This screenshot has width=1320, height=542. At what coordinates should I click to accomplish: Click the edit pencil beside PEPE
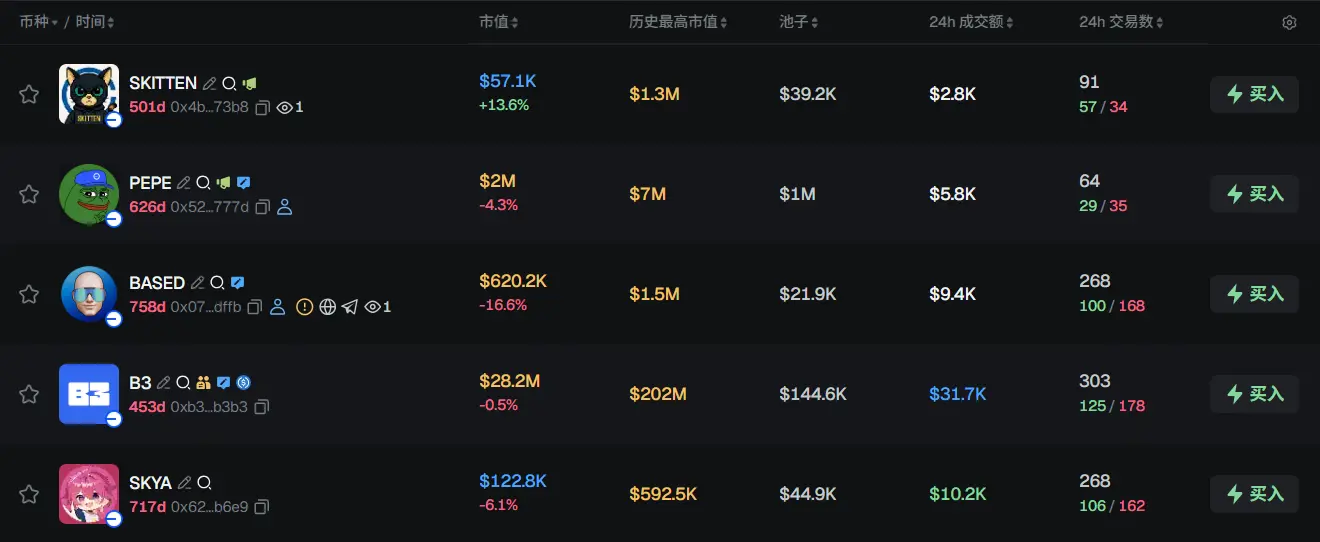click(183, 183)
